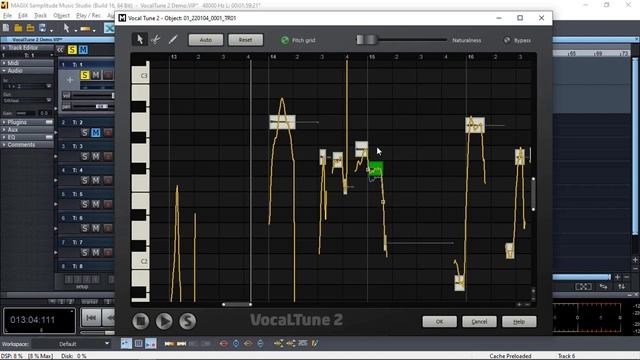The height and width of the screenshot is (360, 640).
Task: Arm record on track 1
Action: [108, 75]
